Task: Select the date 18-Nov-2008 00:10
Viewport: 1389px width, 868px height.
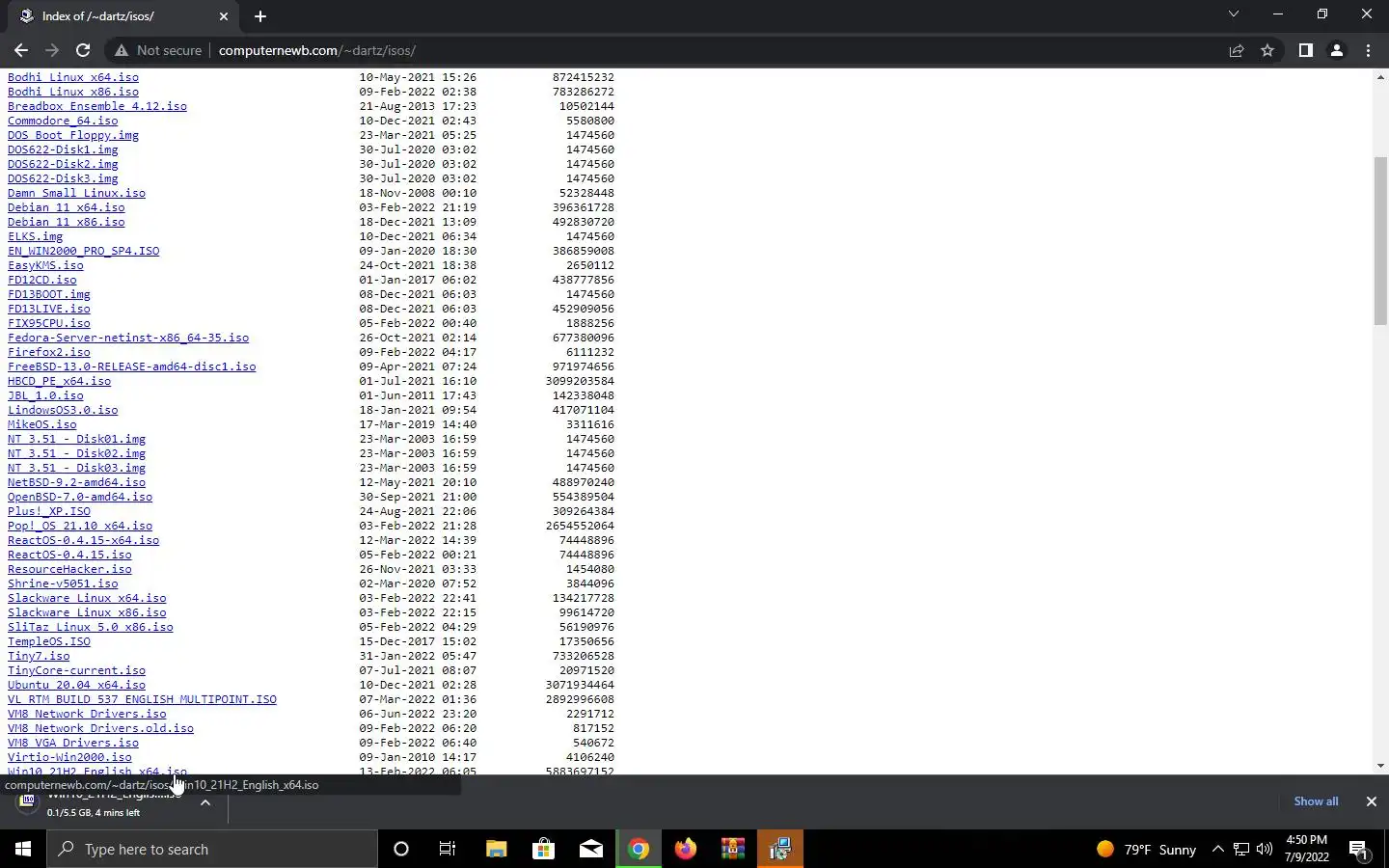Action: click(418, 193)
